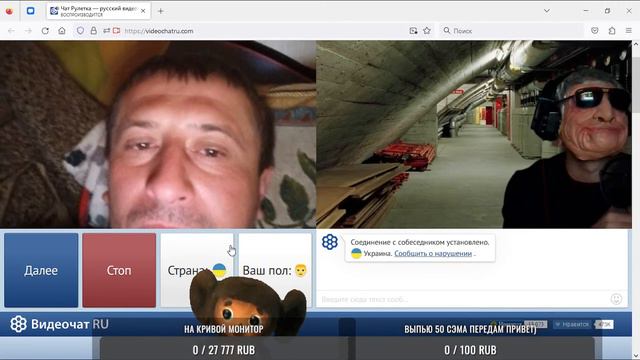This screenshot has width=640, height=360.
Task: Open the Firefox View pinned icon
Action: pos(9,11)
